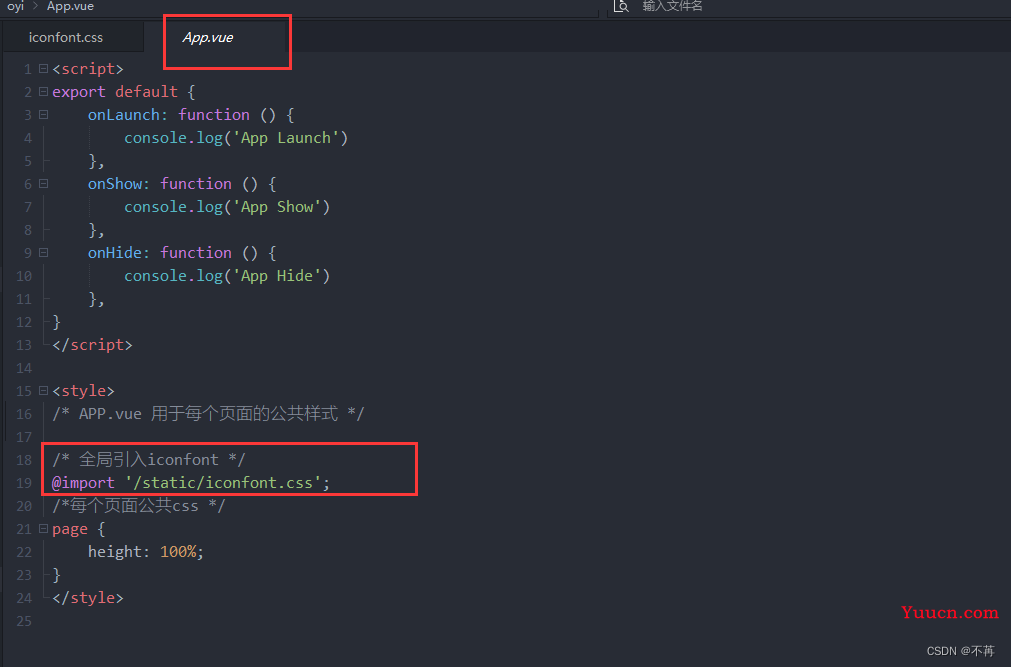
Task: Collapse the style tag fold on line 15
Action: click(x=43, y=391)
